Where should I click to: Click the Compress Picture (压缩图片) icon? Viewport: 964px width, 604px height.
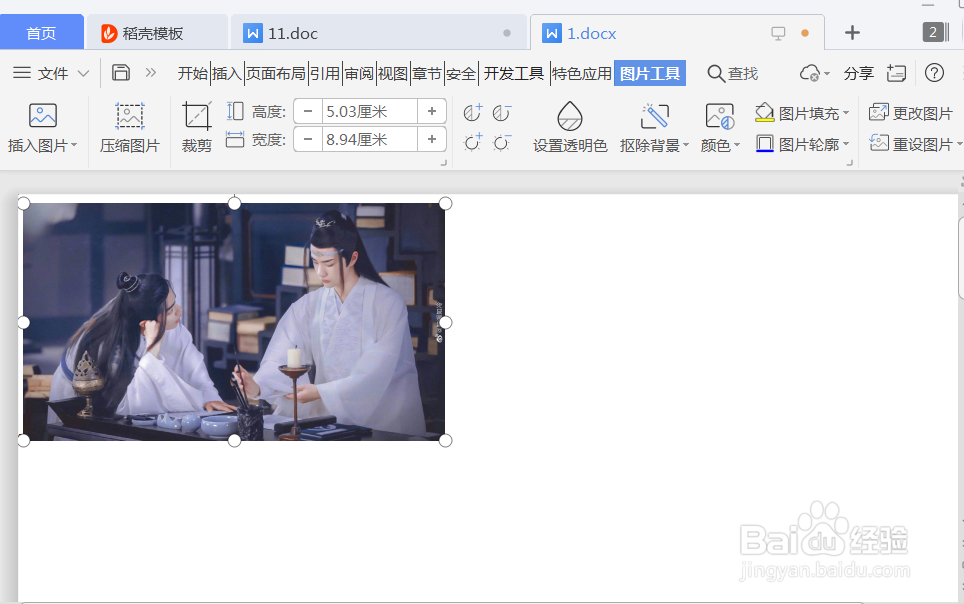click(x=130, y=116)
